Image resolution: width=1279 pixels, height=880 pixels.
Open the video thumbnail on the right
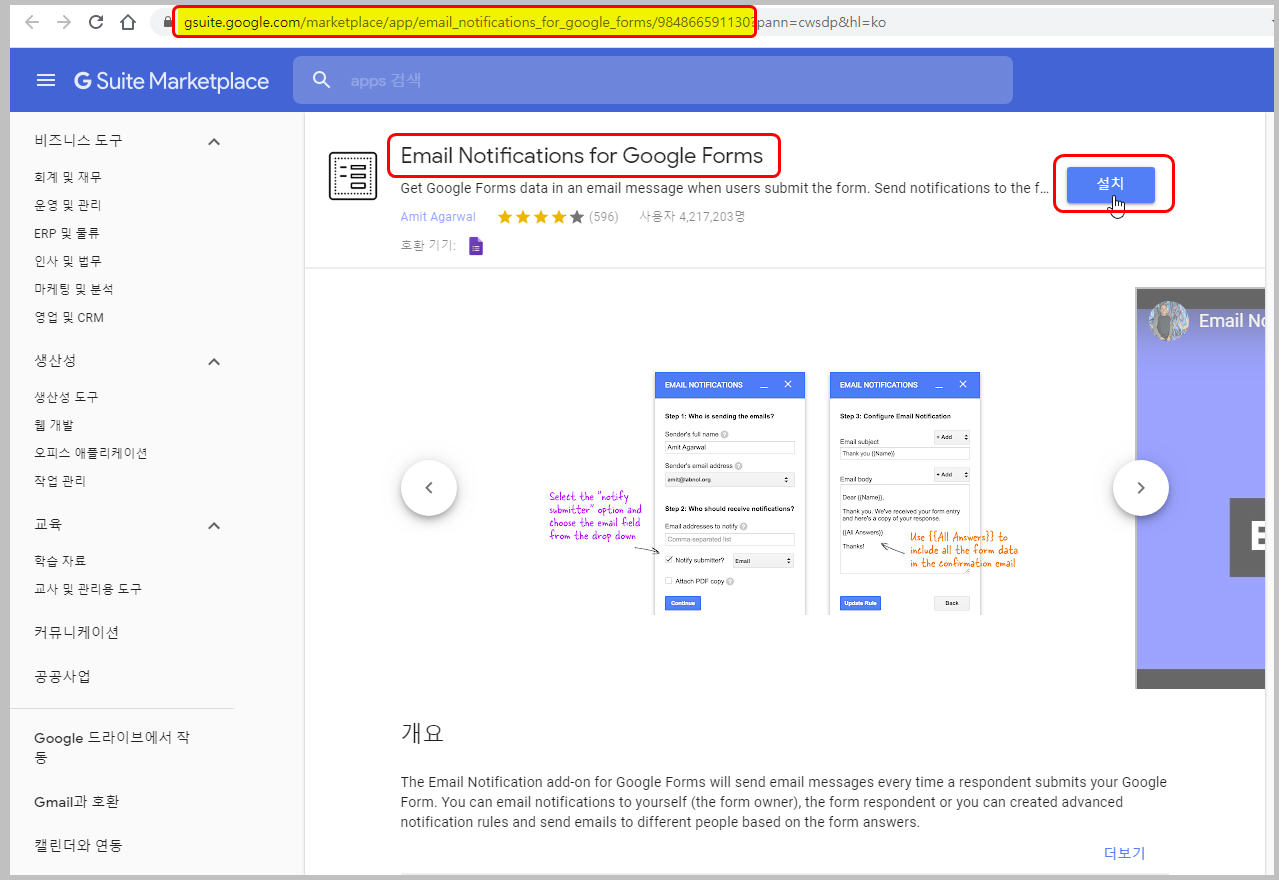(1205, 488)
